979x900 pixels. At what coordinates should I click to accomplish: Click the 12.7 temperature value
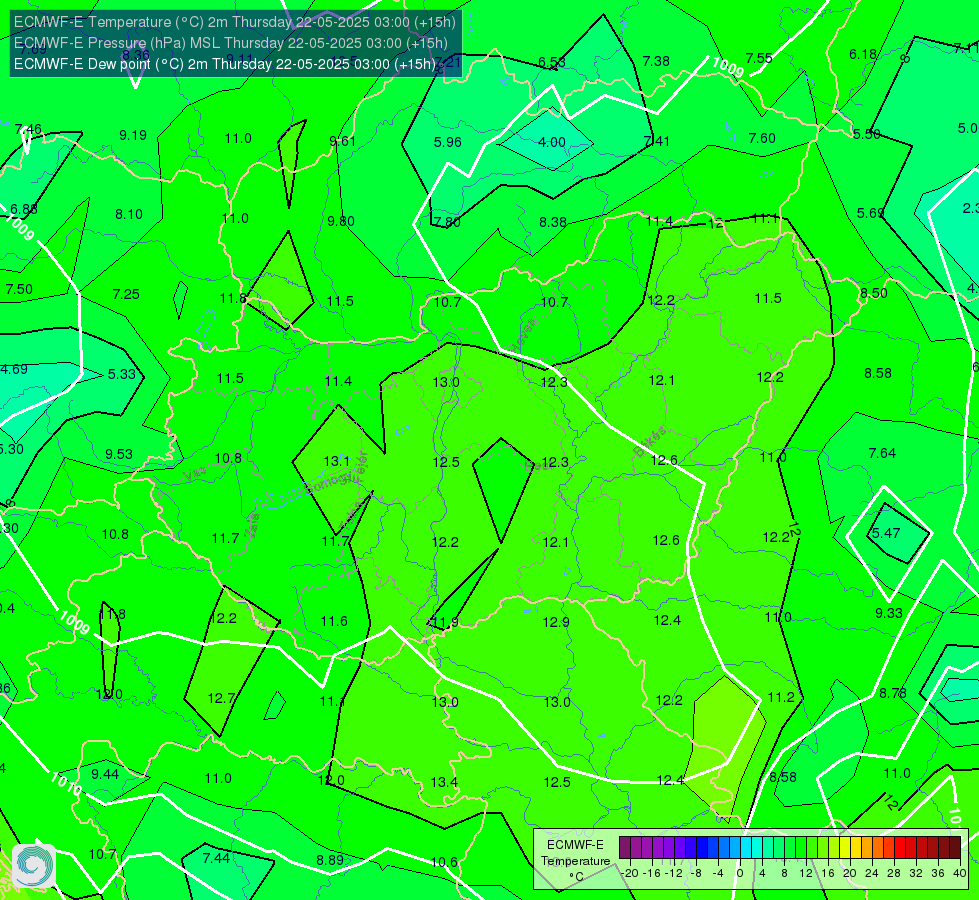click(221, 698)
